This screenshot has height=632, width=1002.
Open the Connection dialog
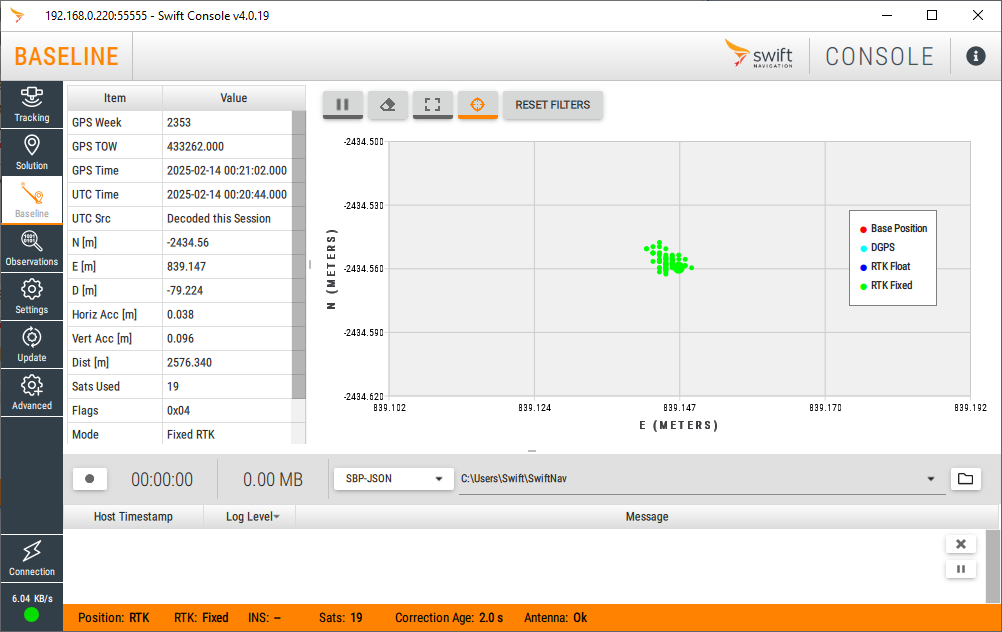[31, 558]
